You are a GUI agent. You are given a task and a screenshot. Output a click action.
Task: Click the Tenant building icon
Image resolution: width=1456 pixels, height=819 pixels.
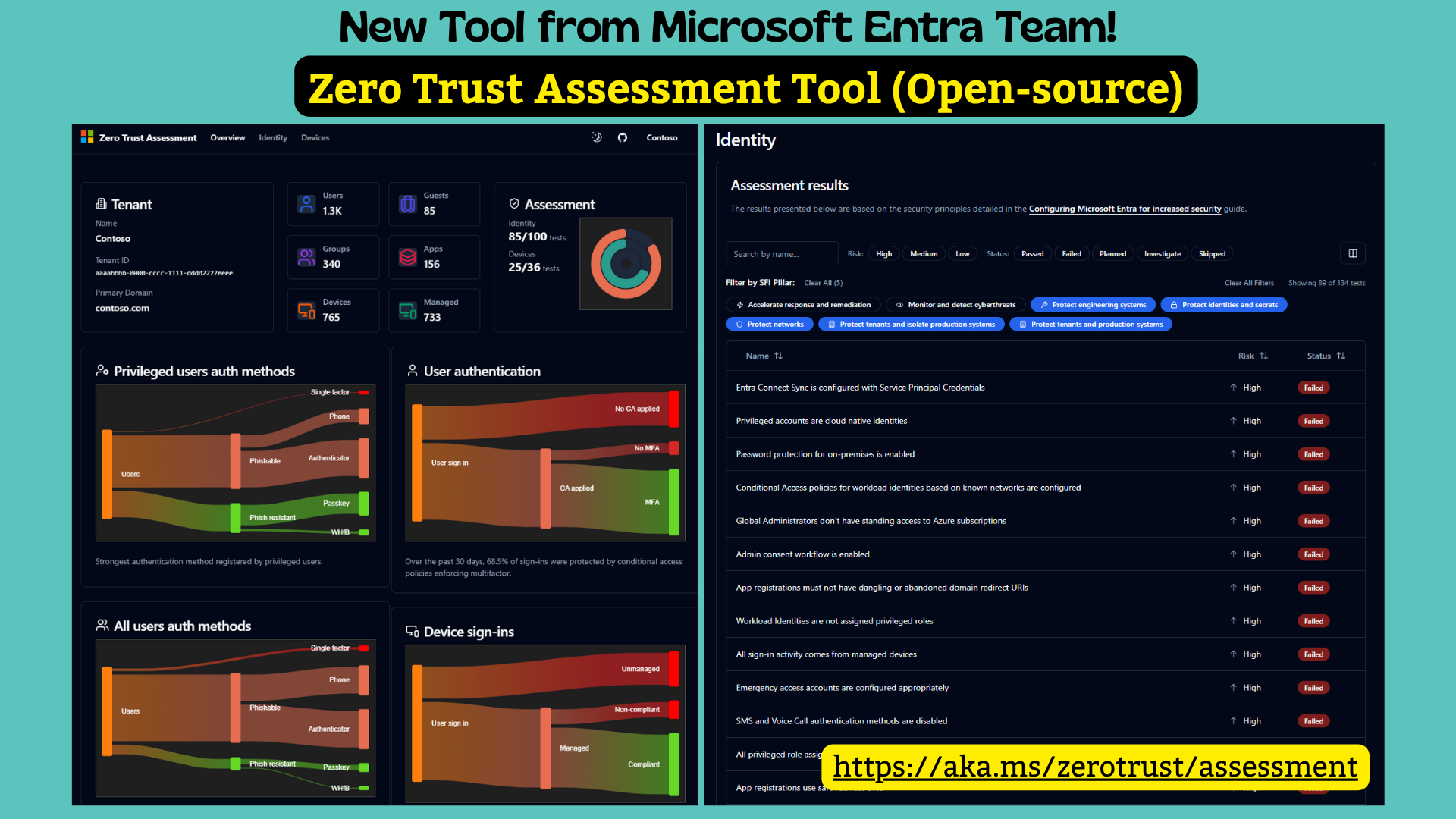pos(101,204)
